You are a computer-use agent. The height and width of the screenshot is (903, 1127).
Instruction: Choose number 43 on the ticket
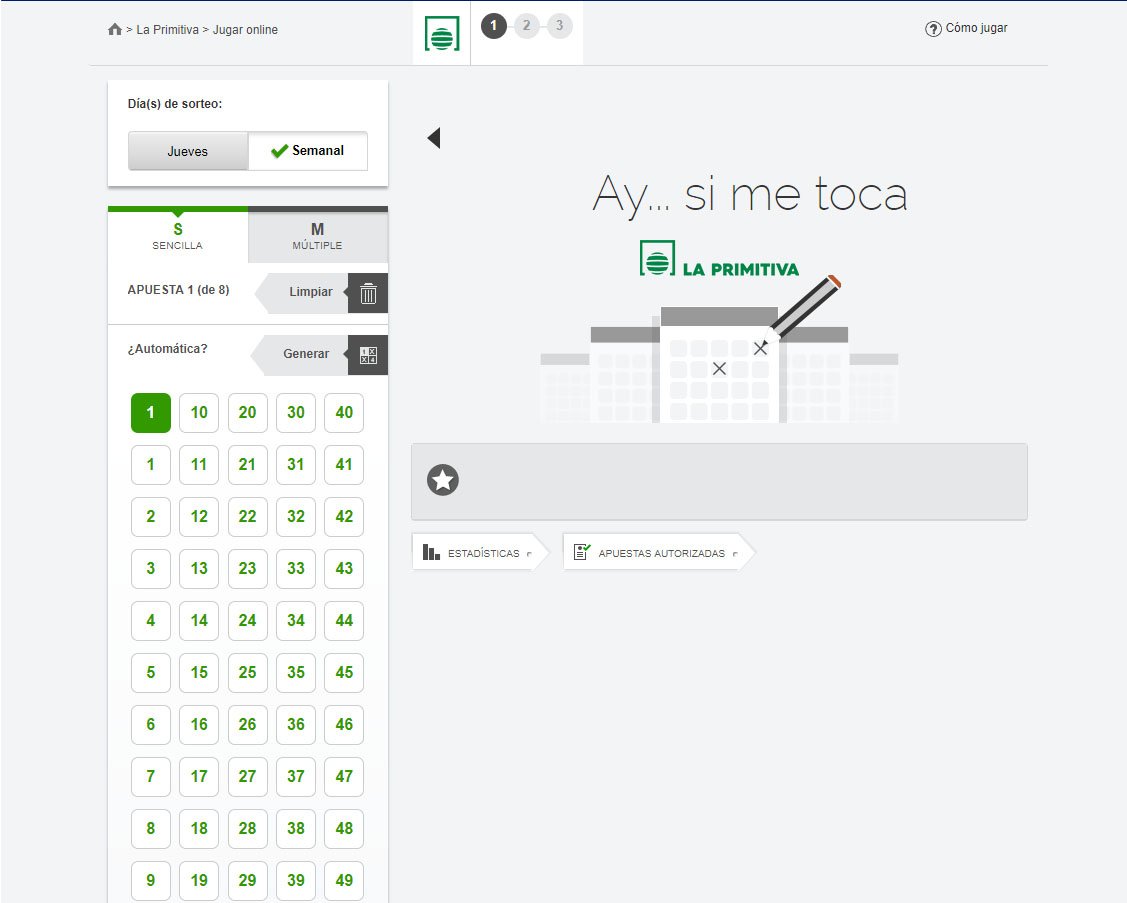coord(344,569)
